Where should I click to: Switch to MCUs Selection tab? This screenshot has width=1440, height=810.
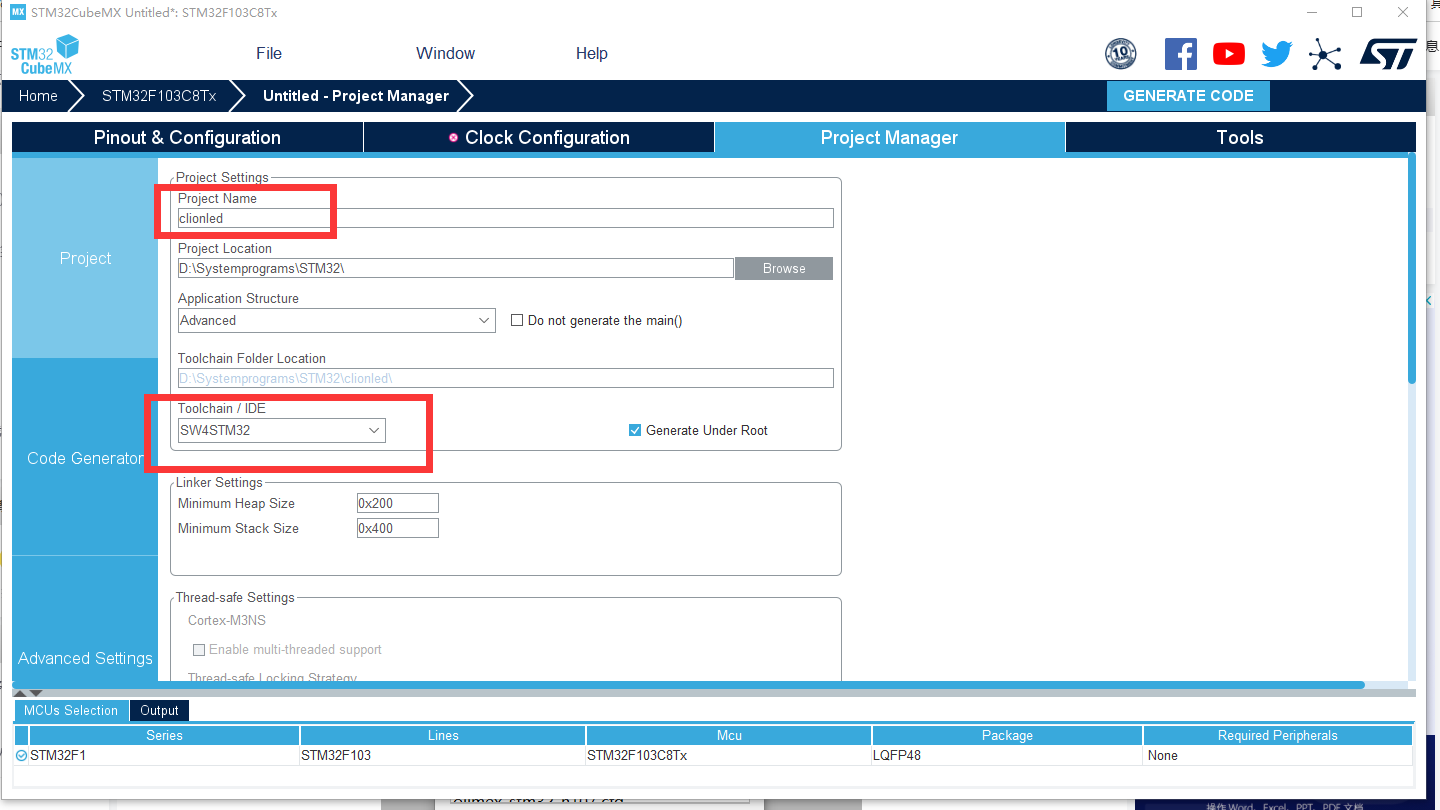[71, 711]
